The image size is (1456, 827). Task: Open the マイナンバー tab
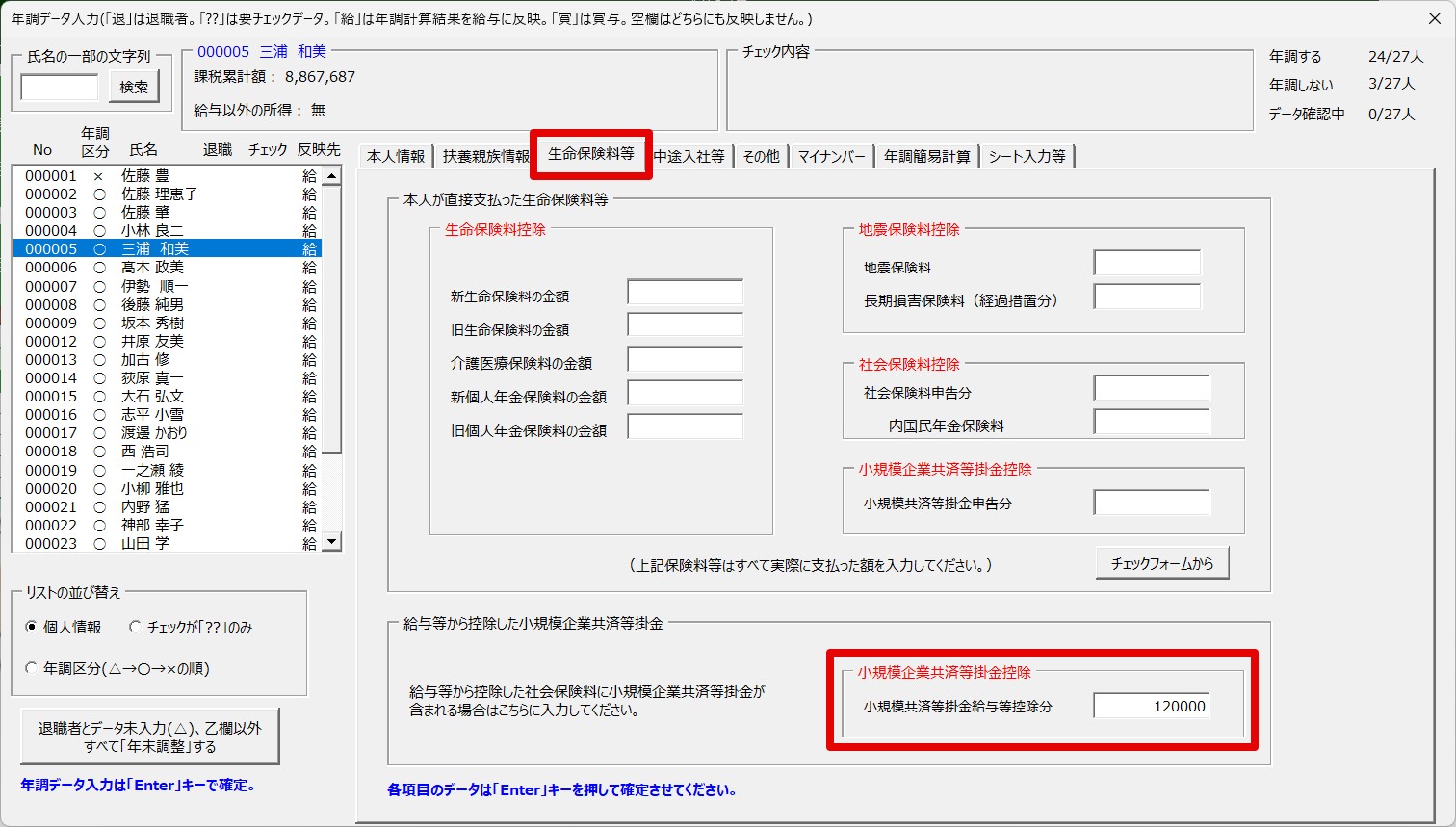tap(831, 156)
